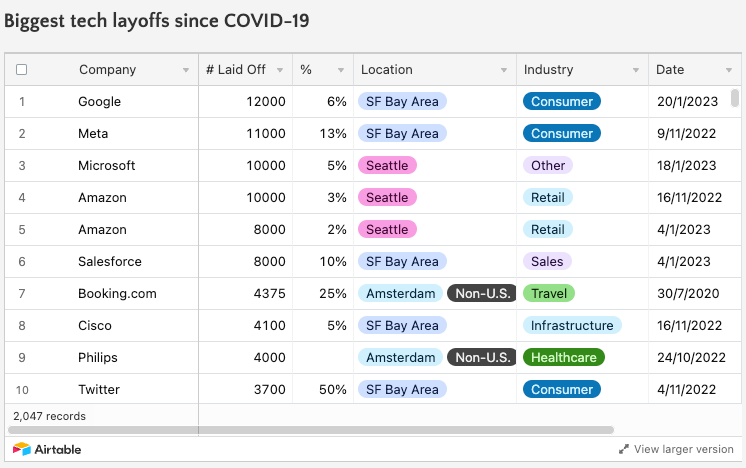Click the Sales industry tag
This screenshot has height=468, width=746.
pos(547,261)
